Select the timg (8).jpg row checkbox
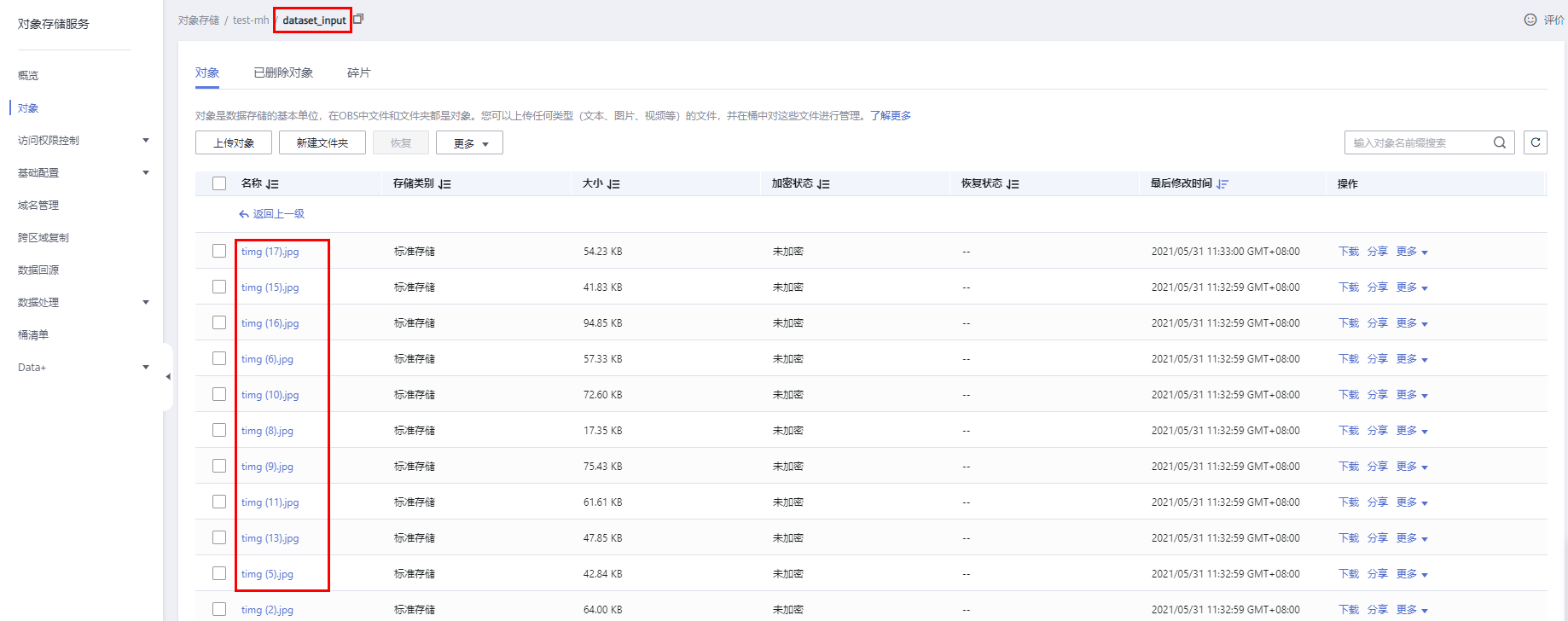1568x621 pixels. [219, 430]
